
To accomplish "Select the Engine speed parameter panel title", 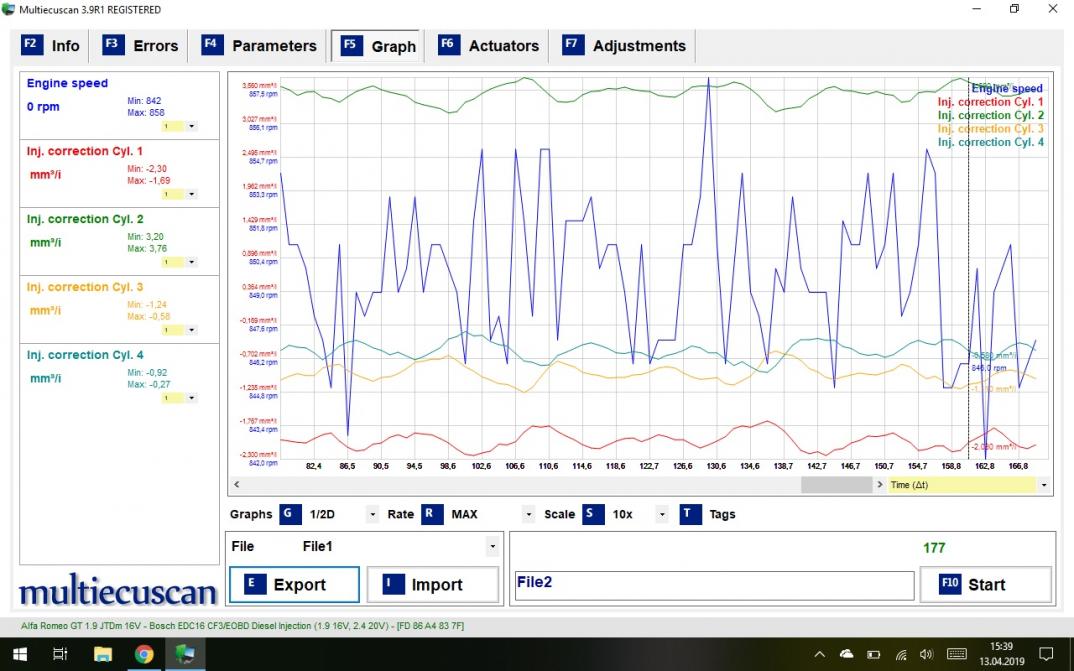I will [67, 83].
